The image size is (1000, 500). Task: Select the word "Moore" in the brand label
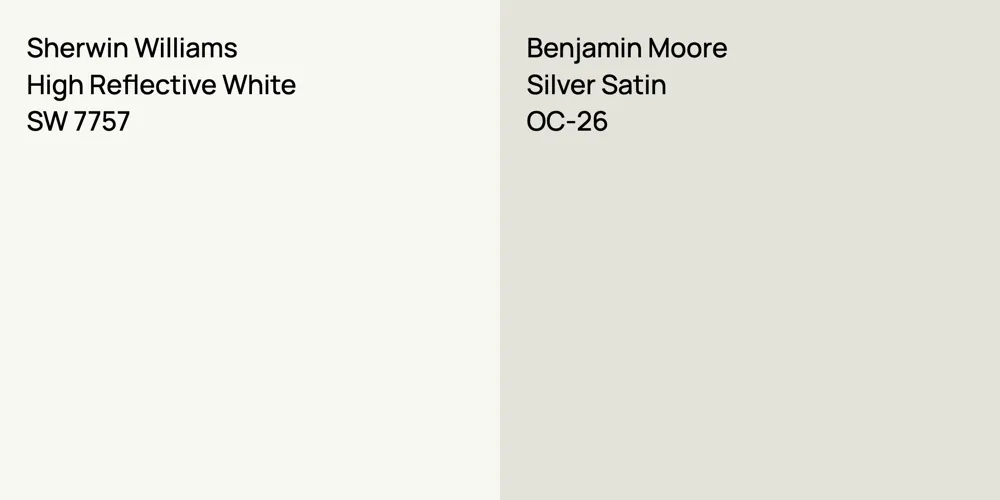[x=686, y=48]
